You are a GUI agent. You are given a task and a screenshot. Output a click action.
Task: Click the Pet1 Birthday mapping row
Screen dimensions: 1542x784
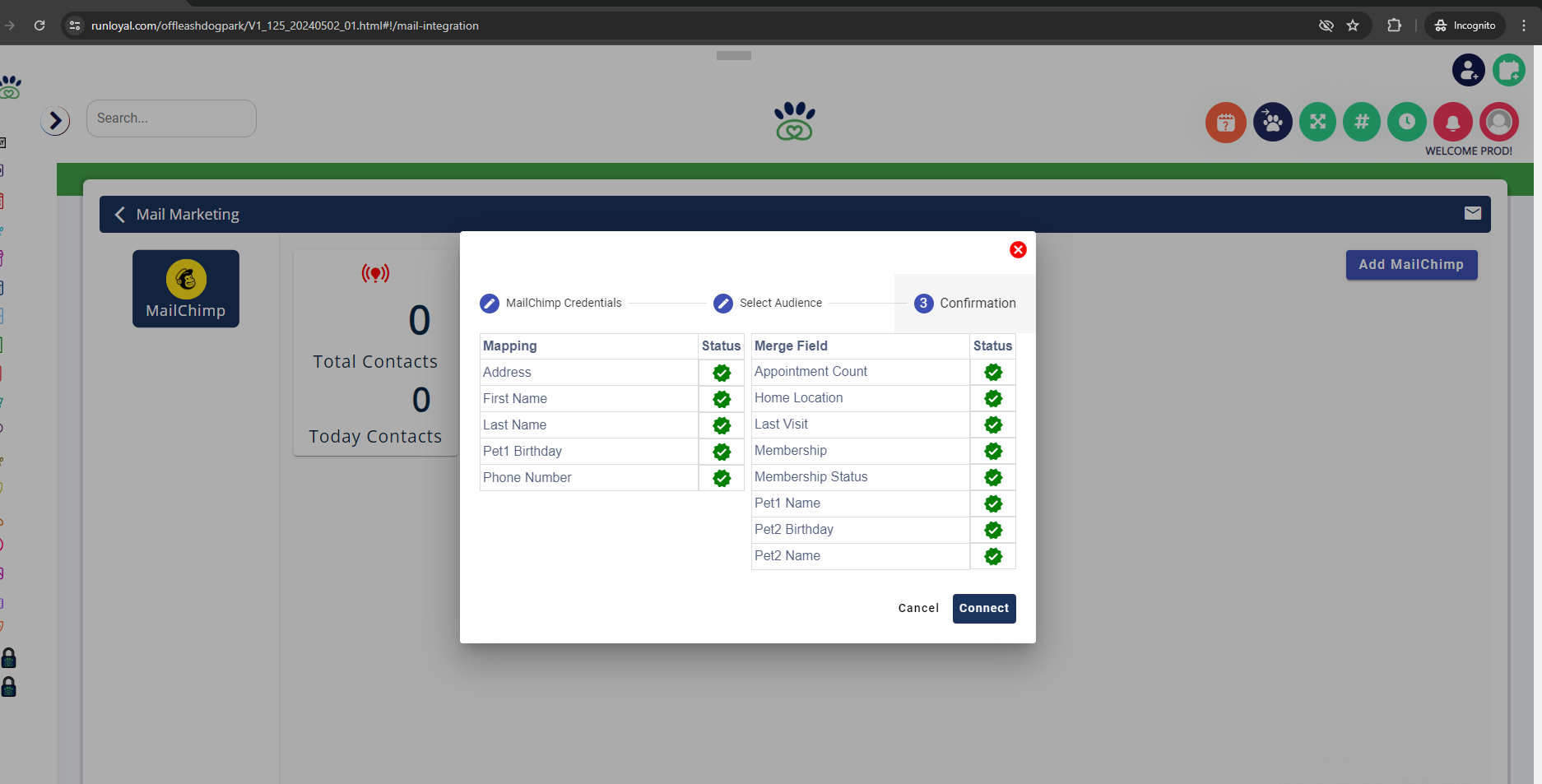point(612,452)
